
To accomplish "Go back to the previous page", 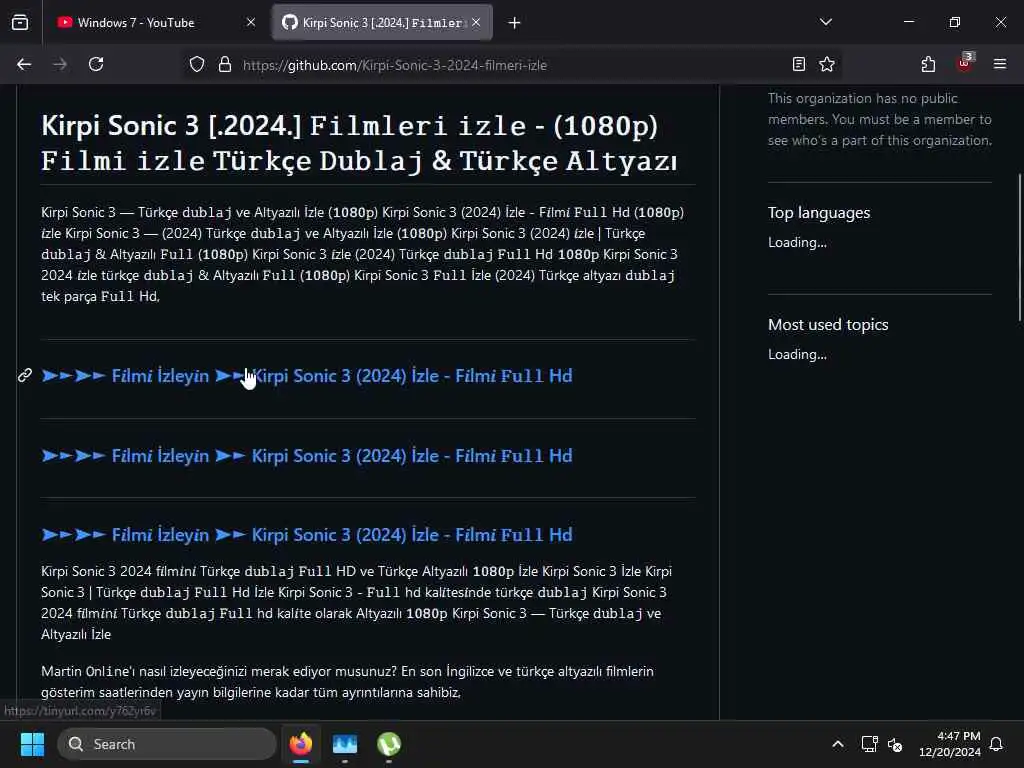I will point(24,64).
